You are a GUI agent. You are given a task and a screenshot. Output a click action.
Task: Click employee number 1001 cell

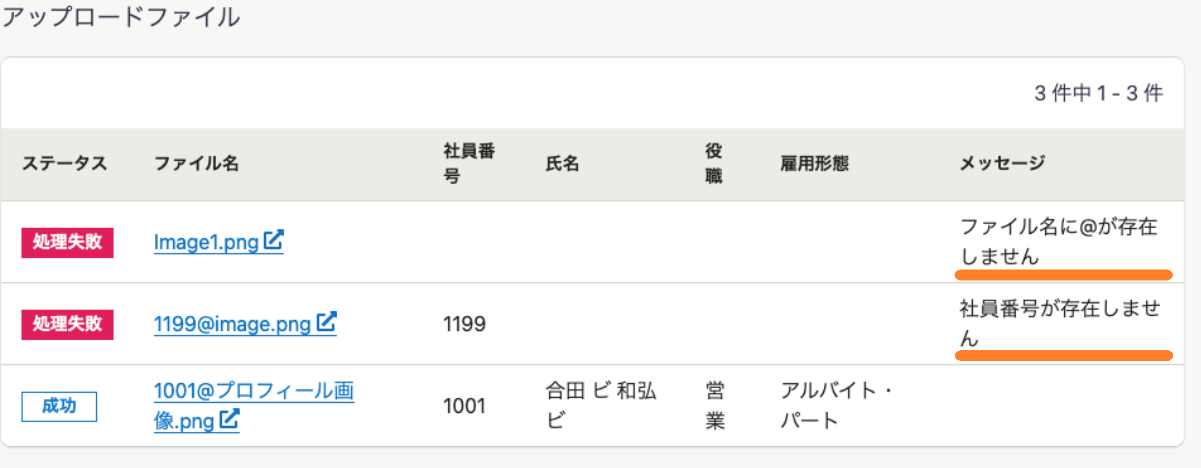click(x=464, y=406)
